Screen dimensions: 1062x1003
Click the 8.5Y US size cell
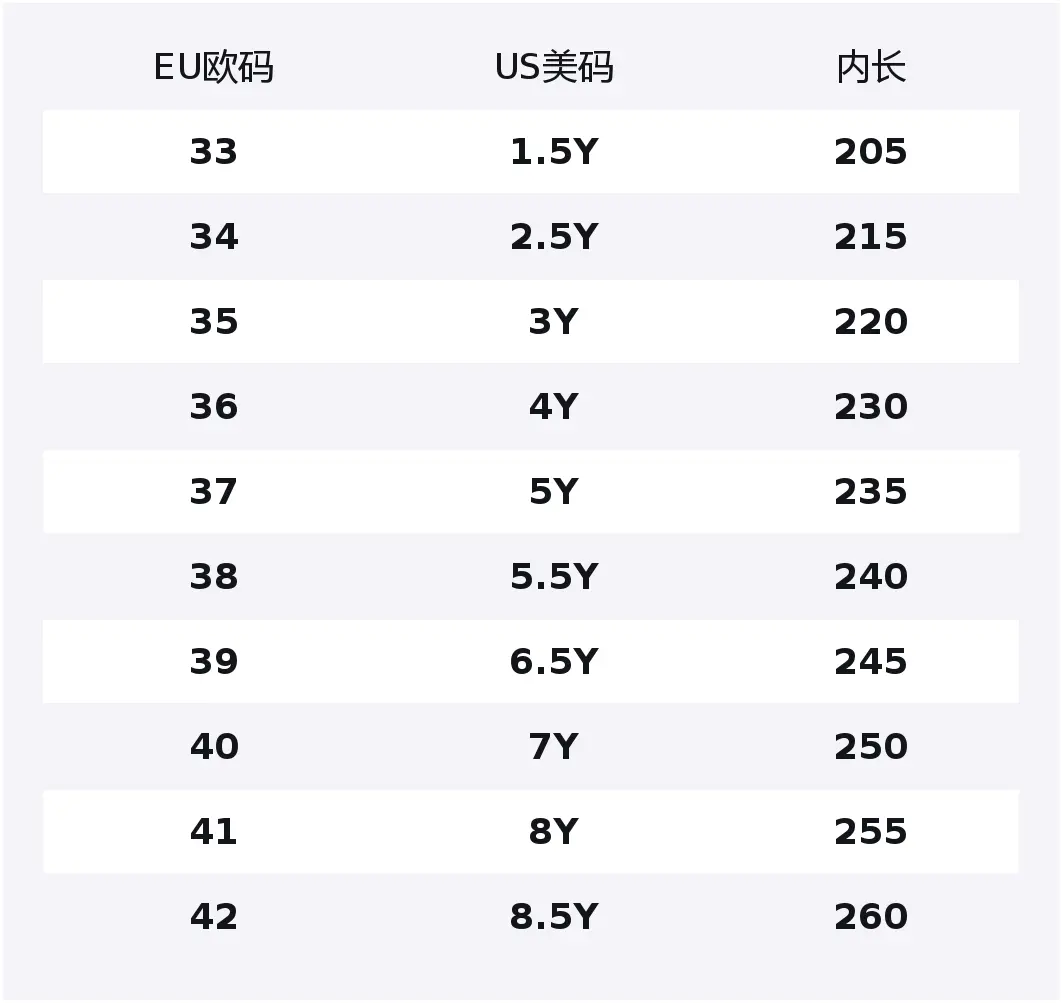pos(553,917)
